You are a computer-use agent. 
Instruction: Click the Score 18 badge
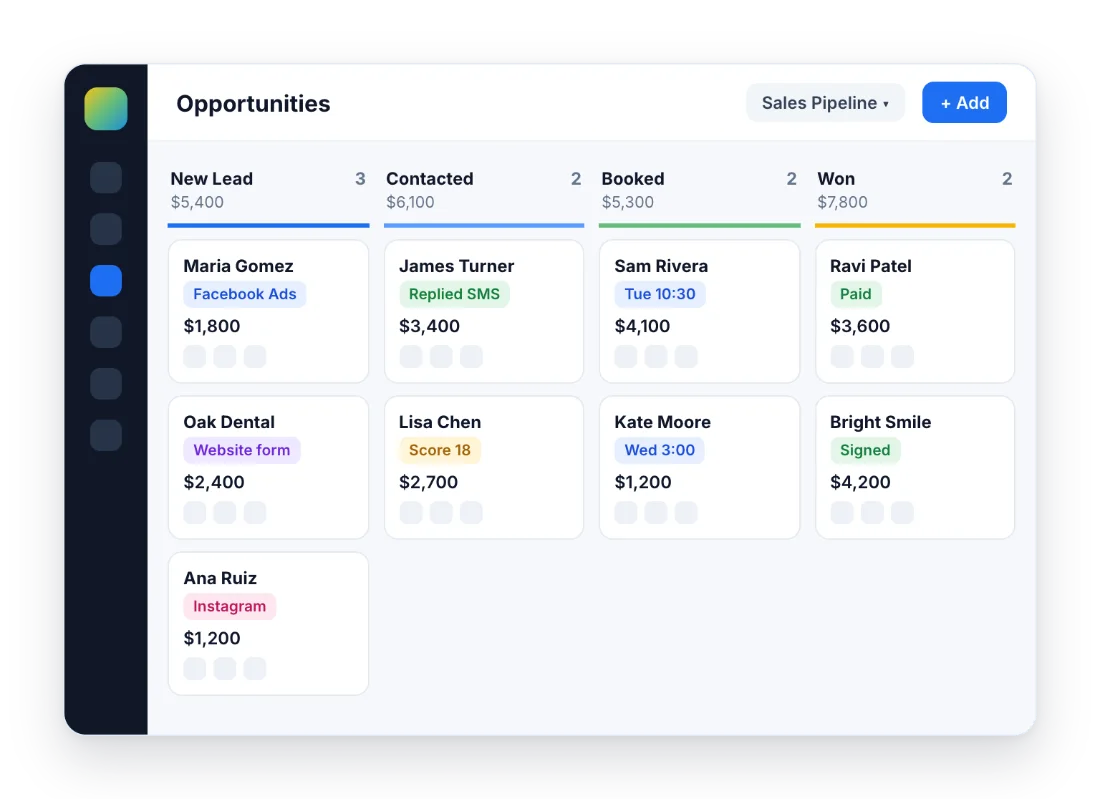440,450
